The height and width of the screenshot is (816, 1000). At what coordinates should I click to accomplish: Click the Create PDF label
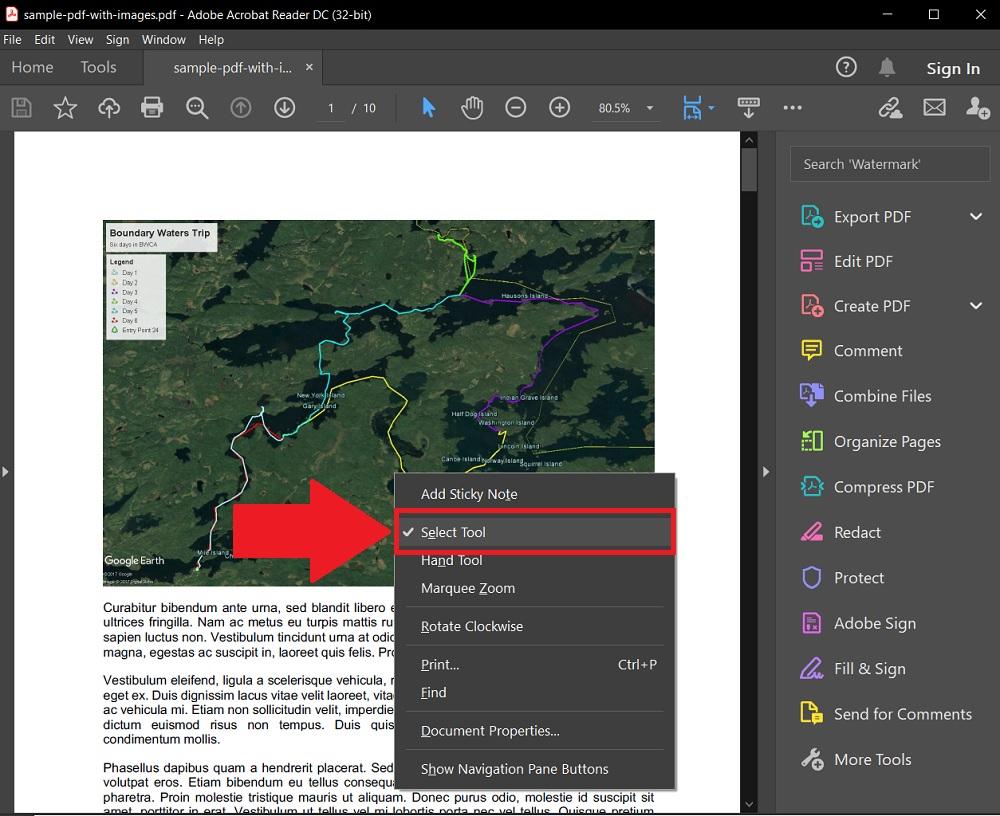tap(872, 306)
